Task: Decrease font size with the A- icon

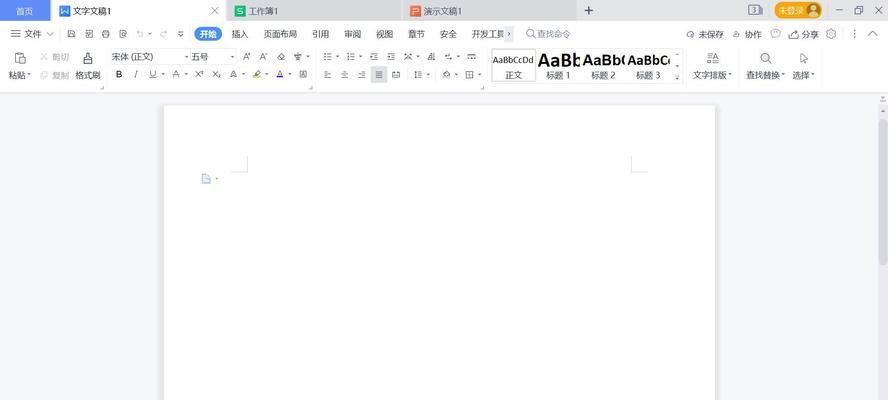Action: click(x=263, y=57)
